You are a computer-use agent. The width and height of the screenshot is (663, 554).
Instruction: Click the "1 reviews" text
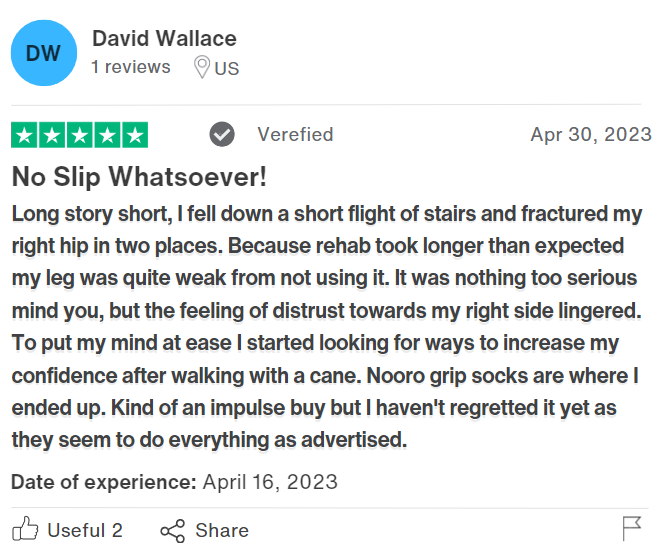point(131,67)
